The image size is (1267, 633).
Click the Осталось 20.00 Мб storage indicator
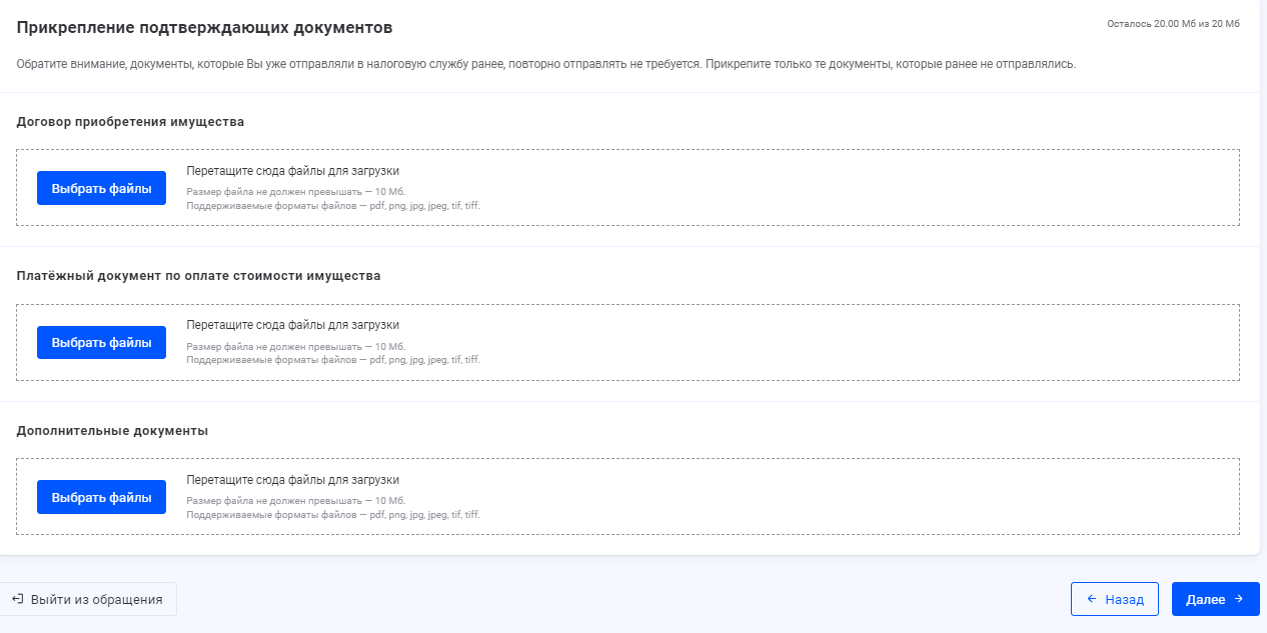[1173, 24]
